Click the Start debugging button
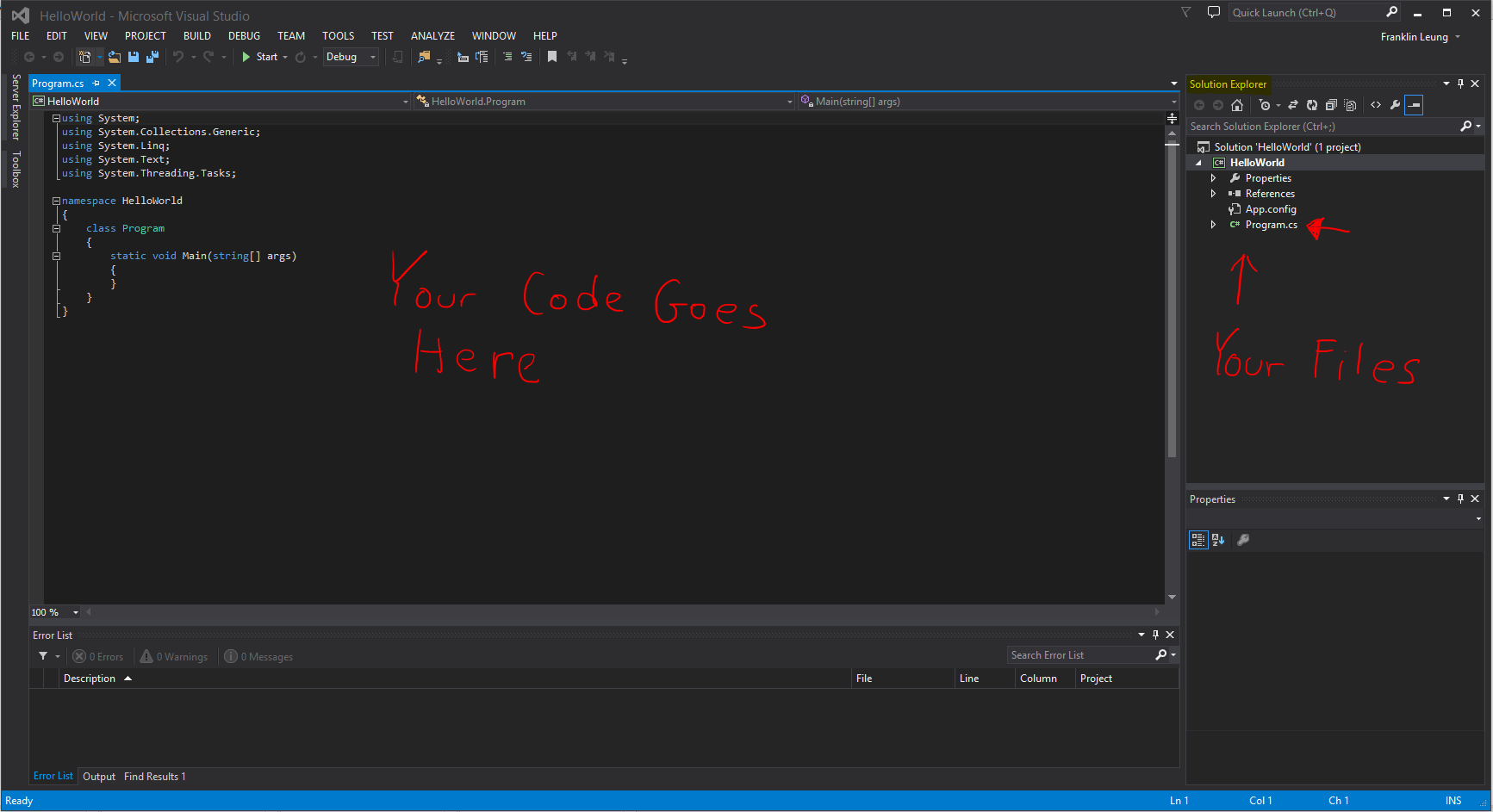 pyautogui.click(x=260, y=57)
